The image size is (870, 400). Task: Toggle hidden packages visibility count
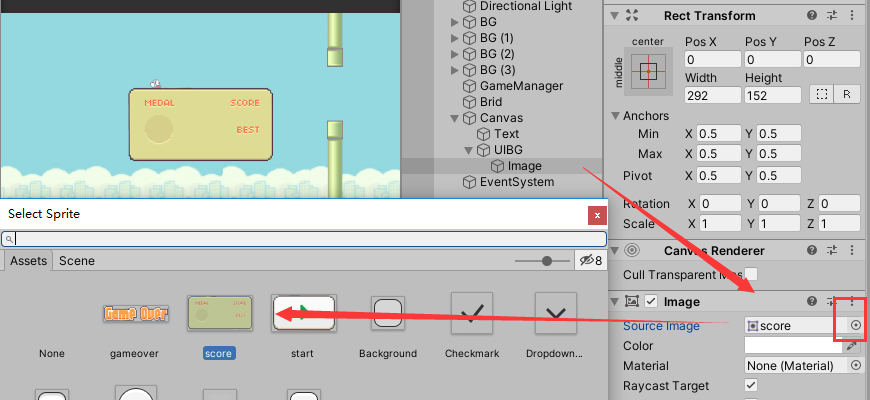tap(590, 260)
